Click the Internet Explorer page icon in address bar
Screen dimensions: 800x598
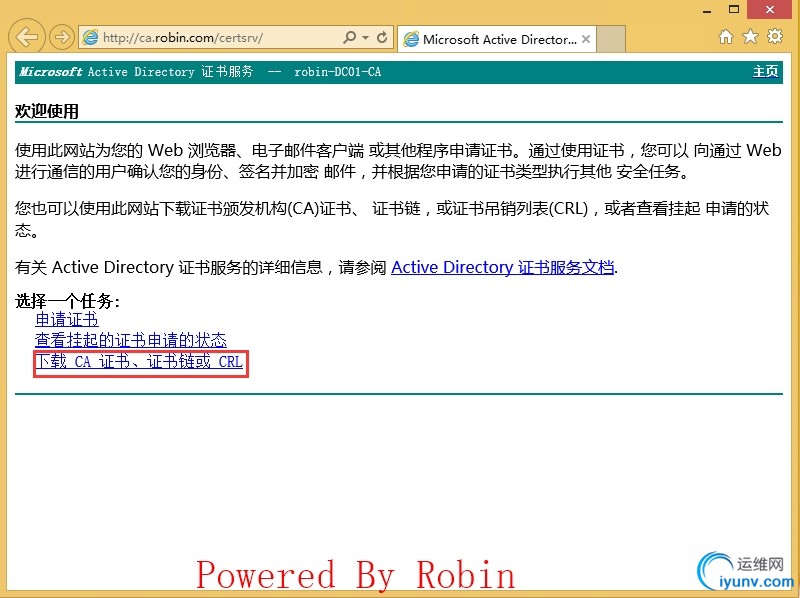[x=90, y=37]
